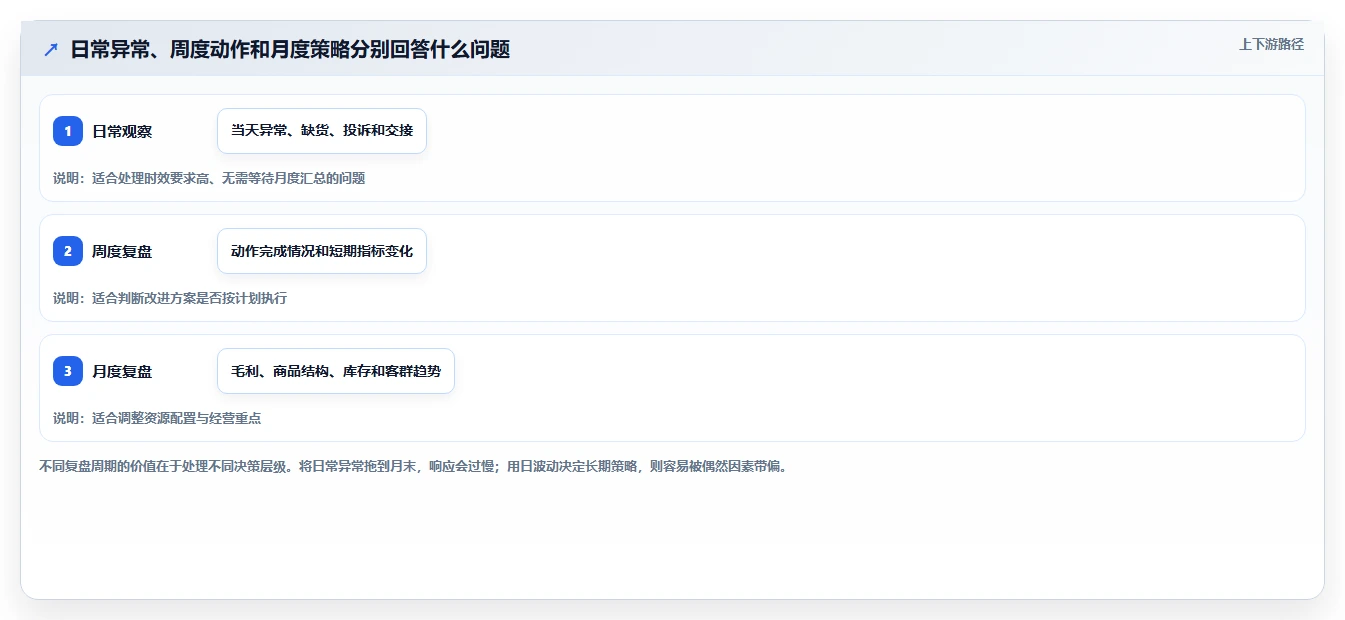
Task: Click the 毛利、商品结构、库存和客群趋势 chip
Action: [336, 371]
